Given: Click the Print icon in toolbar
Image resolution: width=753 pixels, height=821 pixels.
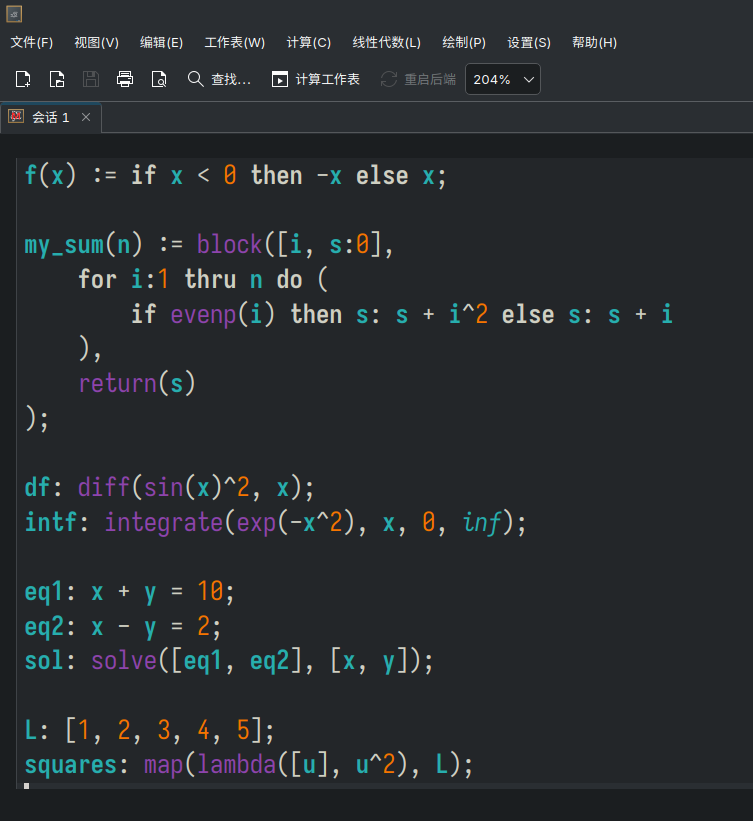Looking at the screenshot, I should 125,79.
